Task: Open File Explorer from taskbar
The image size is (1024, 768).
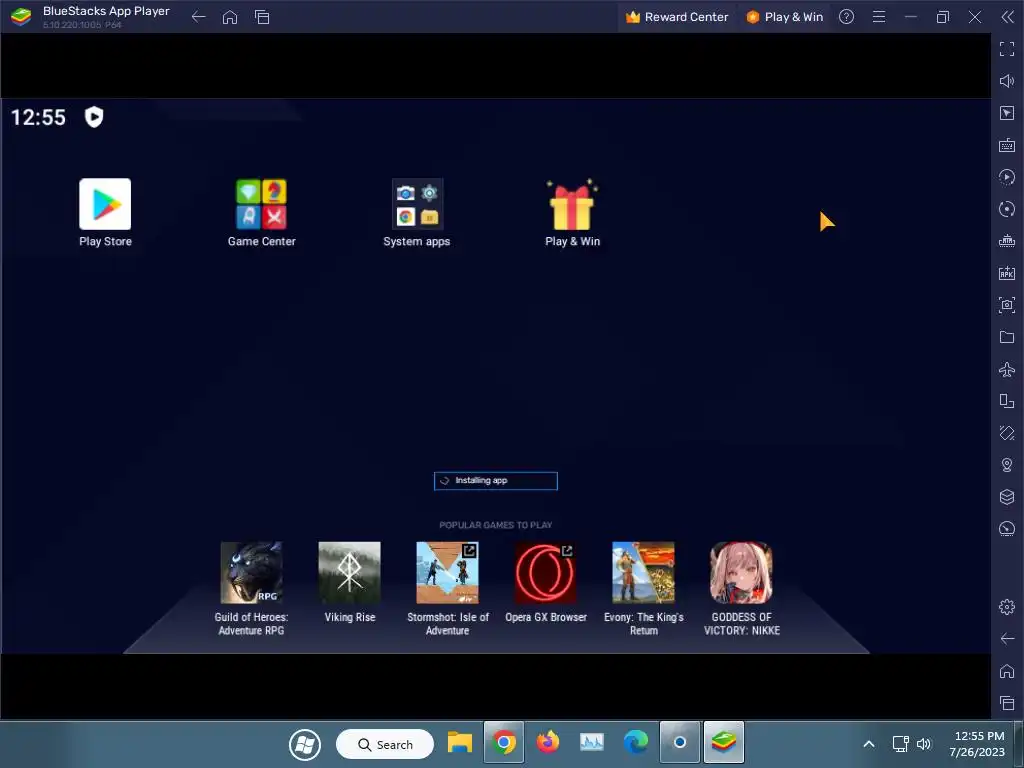Action: 460,743
